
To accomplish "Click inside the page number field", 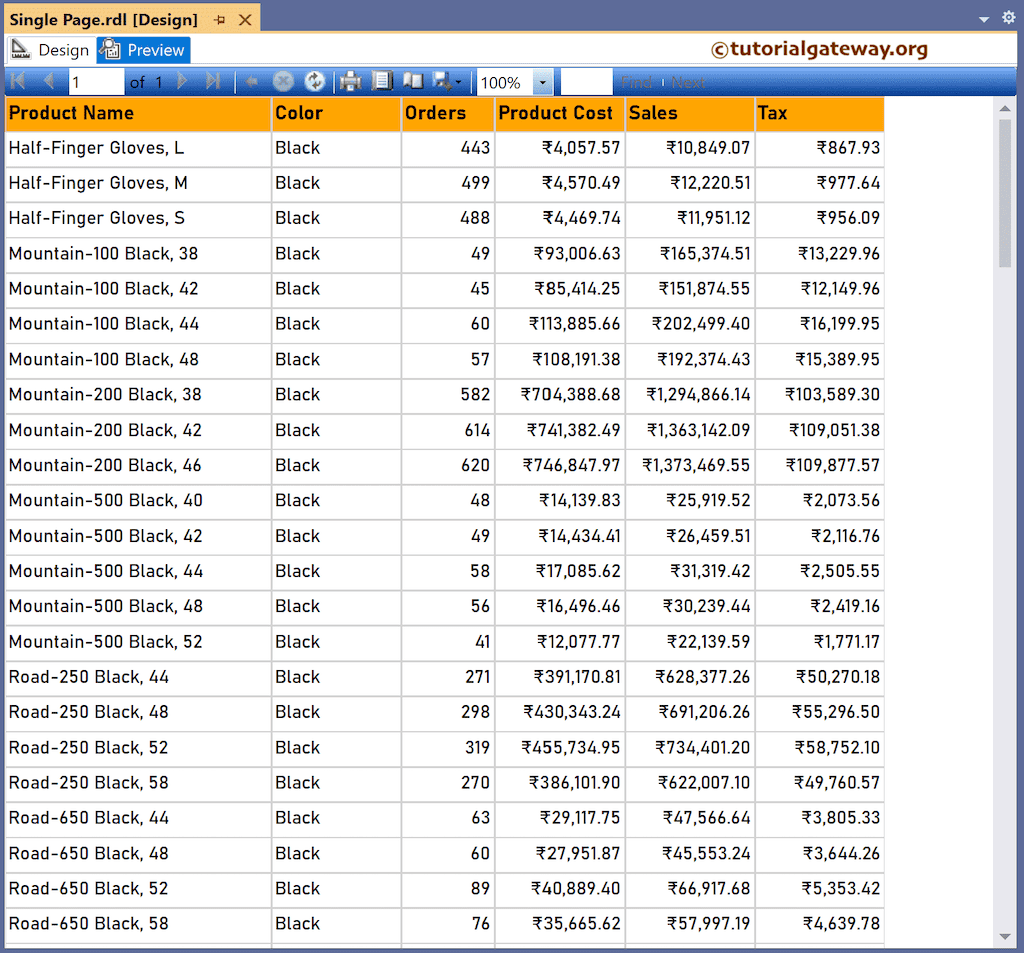I will pyautogui.click(x=95, y=81).
